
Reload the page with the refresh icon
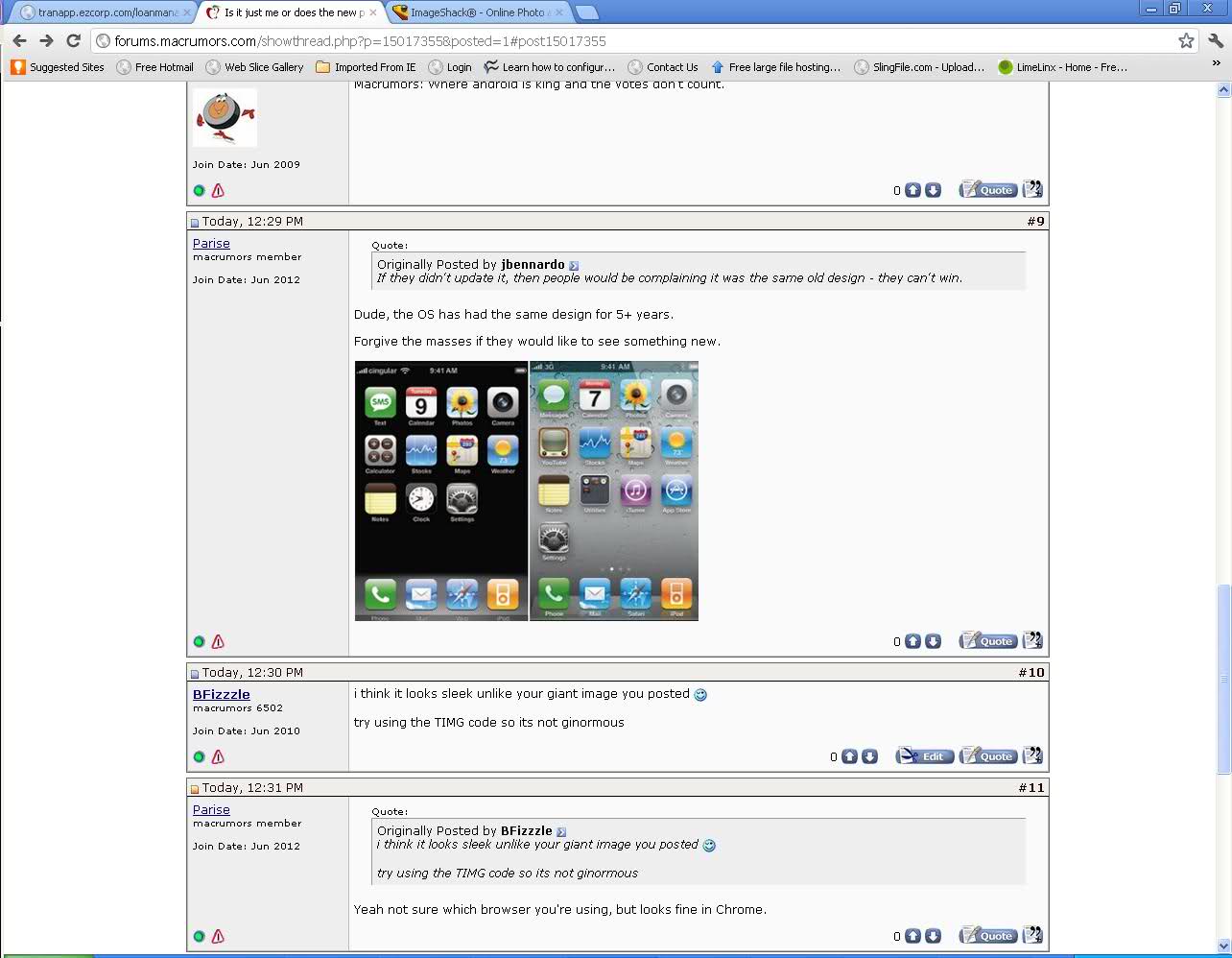click(x=73, y=40)
